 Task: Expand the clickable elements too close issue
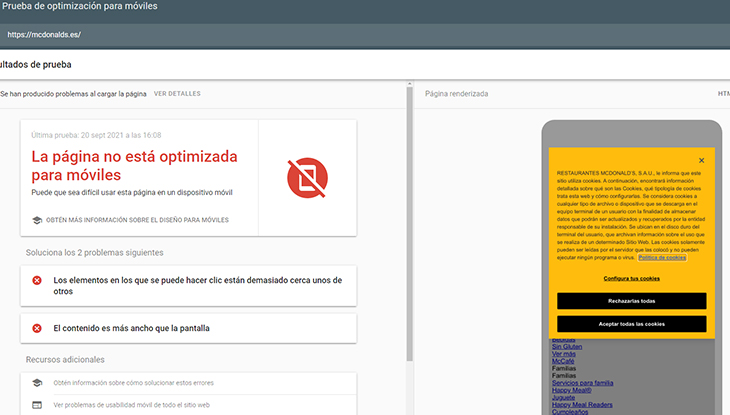tap(189, 286)
